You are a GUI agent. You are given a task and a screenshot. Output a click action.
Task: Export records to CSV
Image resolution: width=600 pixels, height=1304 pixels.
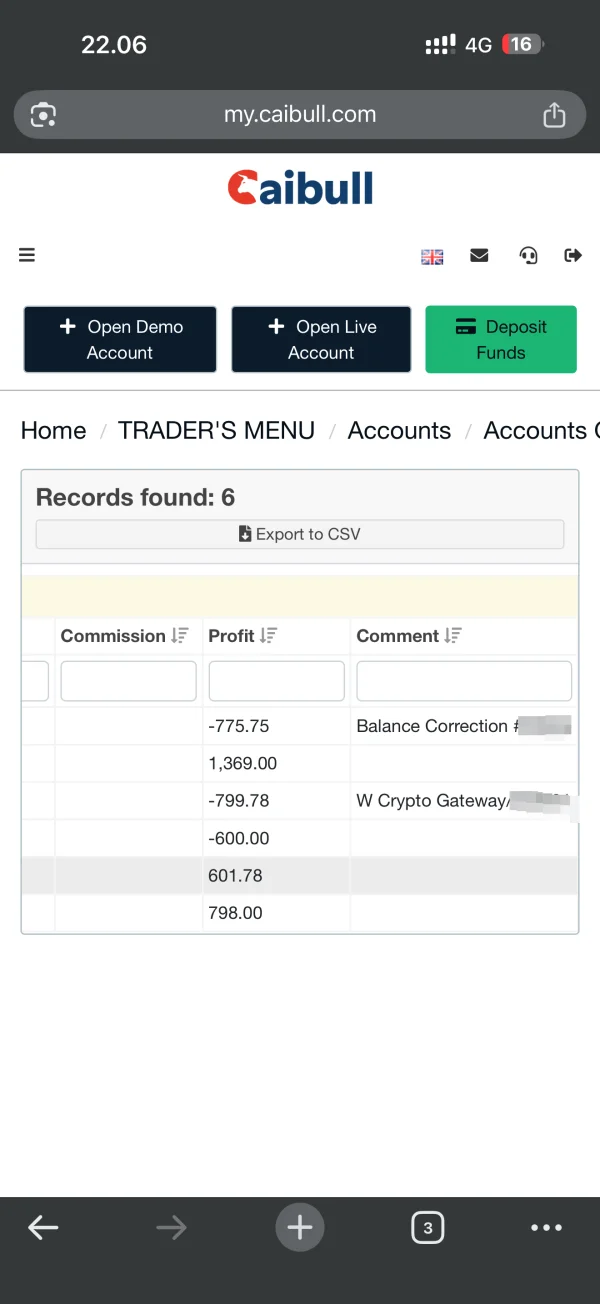[300, 534]
